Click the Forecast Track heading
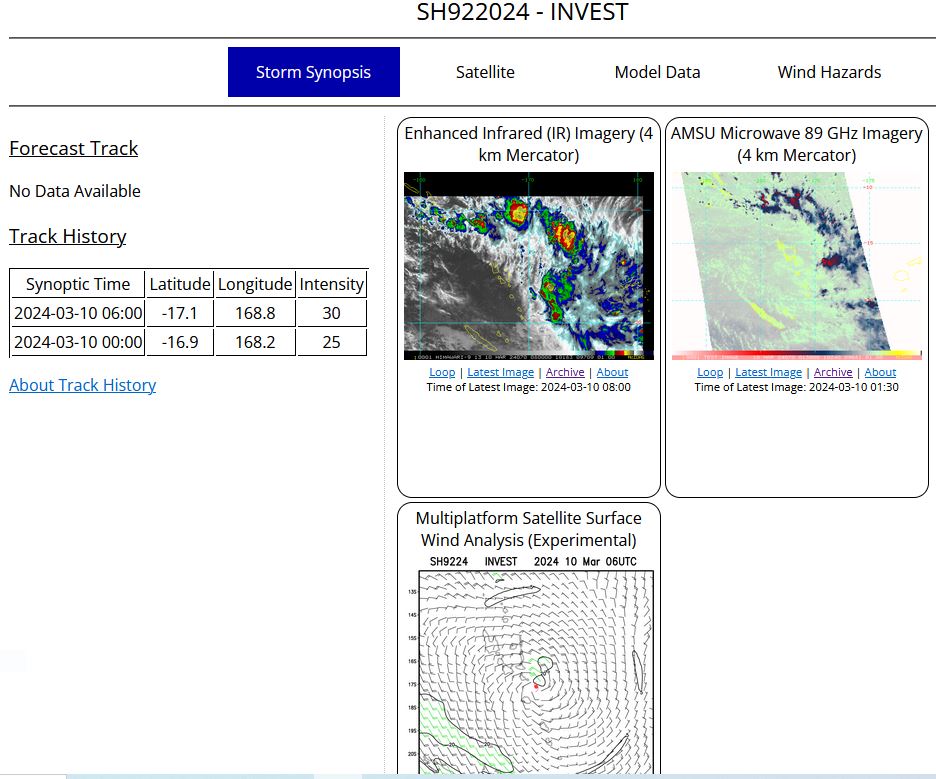 [x=73, y=148]
